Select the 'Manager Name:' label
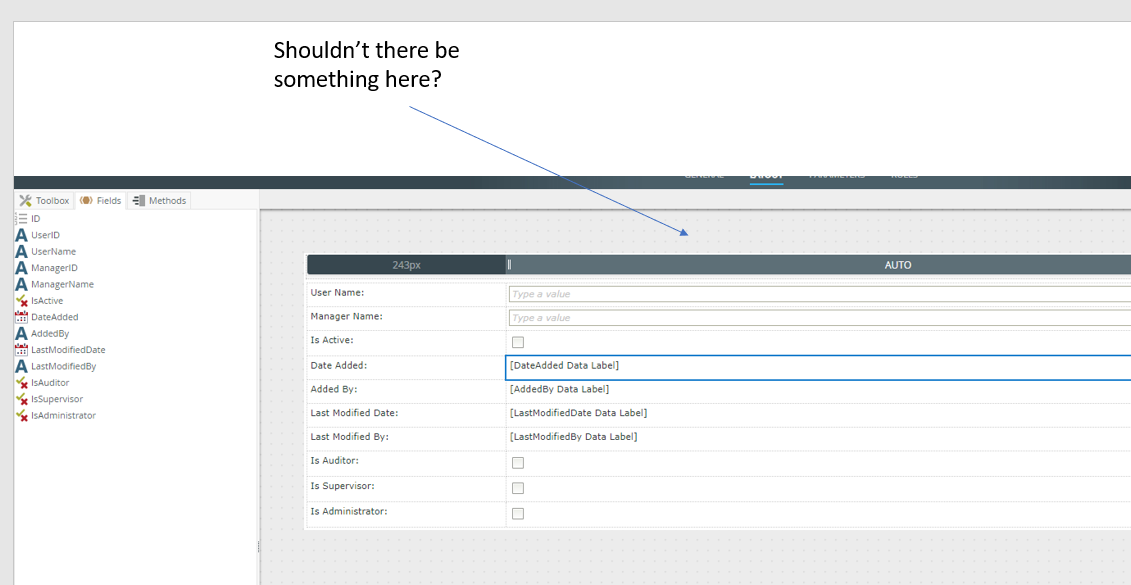 [346, 317]
